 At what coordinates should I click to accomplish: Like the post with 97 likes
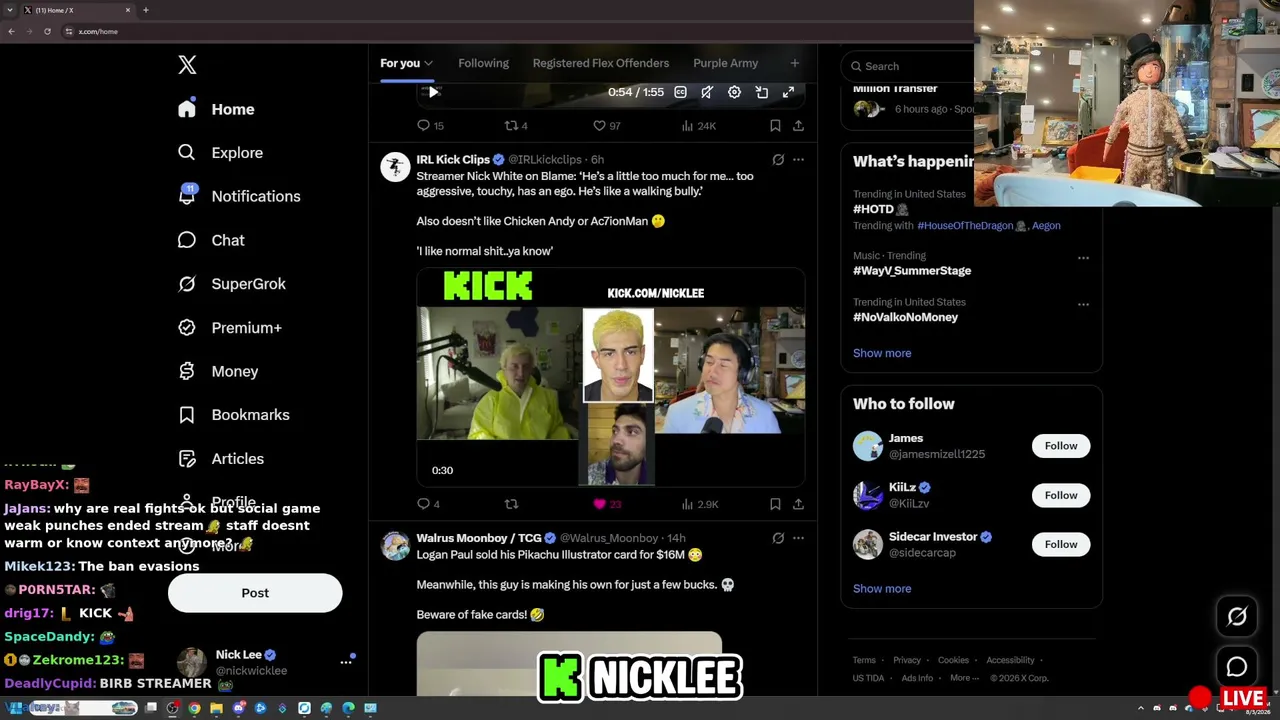click(x=606, y=126)
